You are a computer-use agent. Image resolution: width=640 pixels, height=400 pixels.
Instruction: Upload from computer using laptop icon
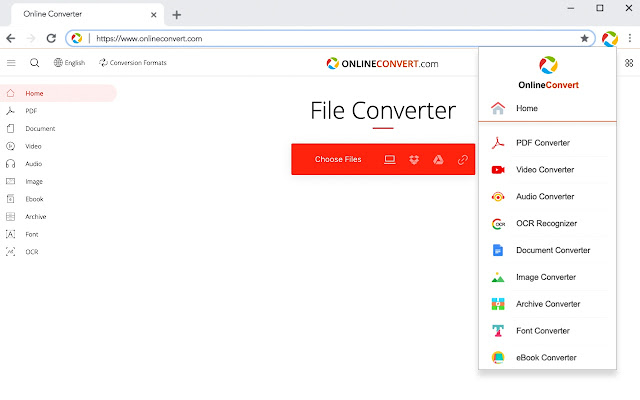[x=390, y=160]
